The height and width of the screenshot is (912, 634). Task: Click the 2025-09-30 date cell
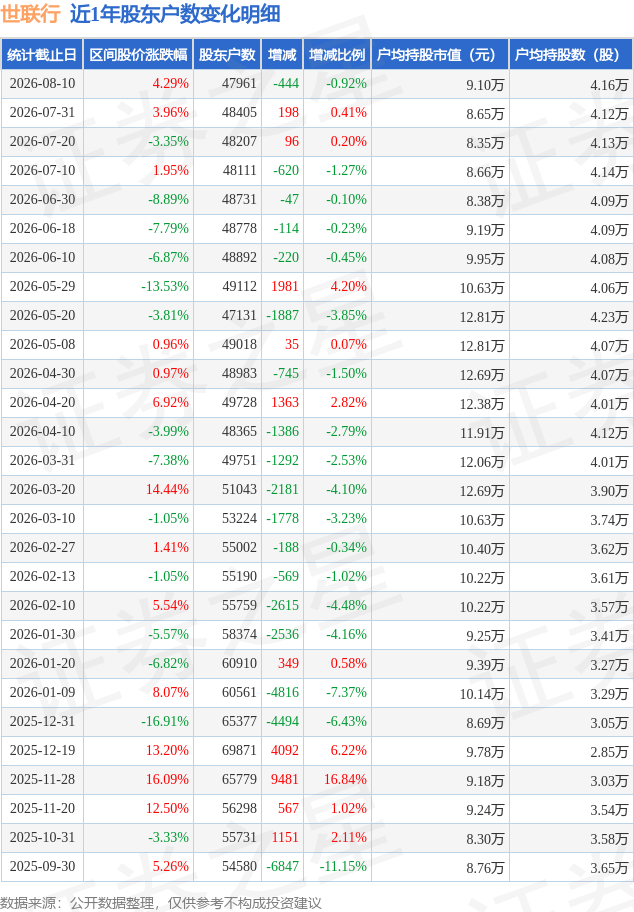click(42, 866)
